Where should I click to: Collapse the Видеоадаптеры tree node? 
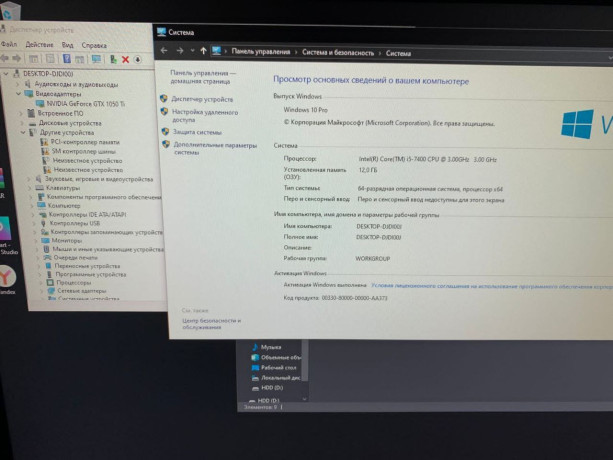pos(19,95)
